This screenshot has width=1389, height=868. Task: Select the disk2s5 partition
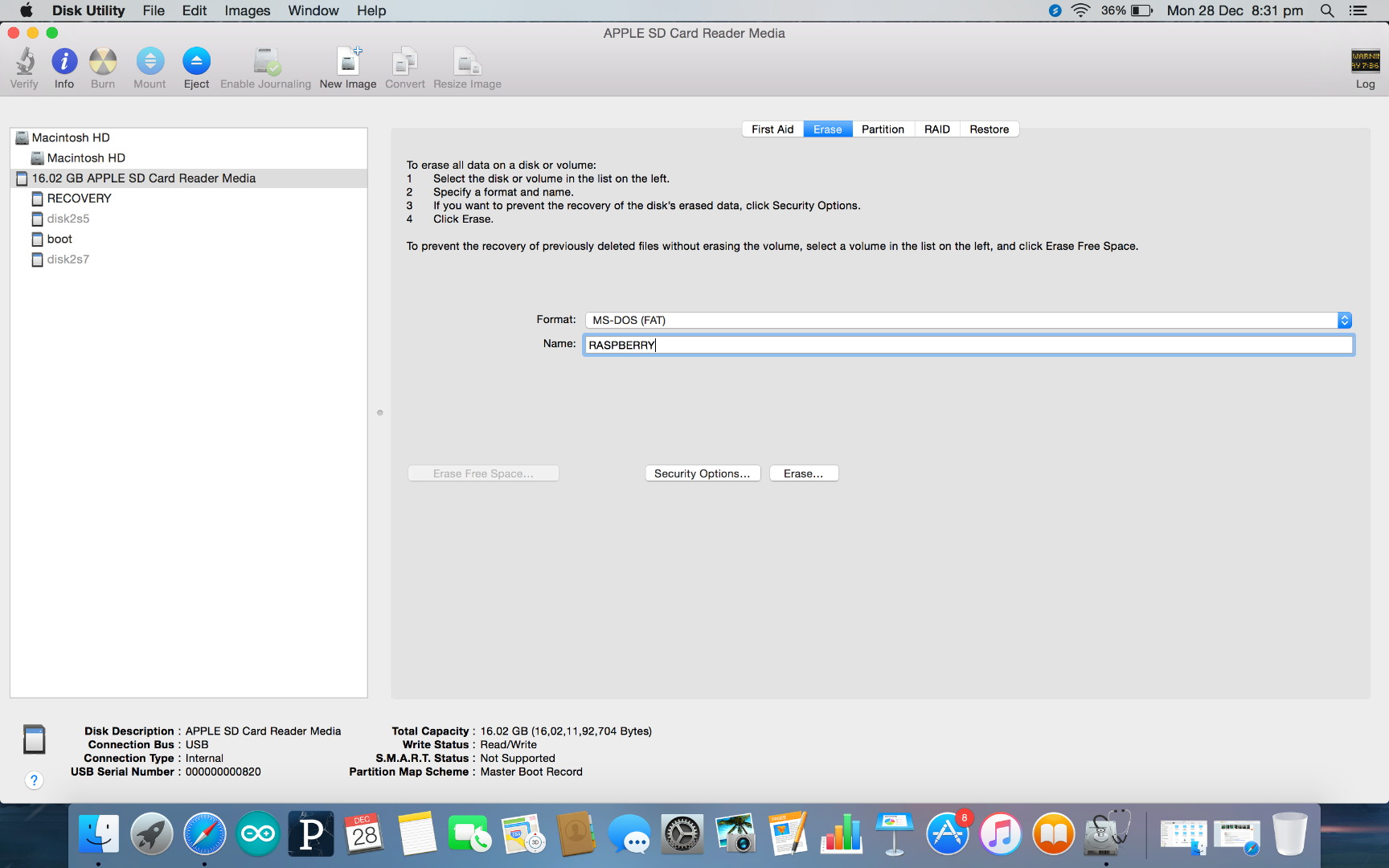click(x=189, y=219)
